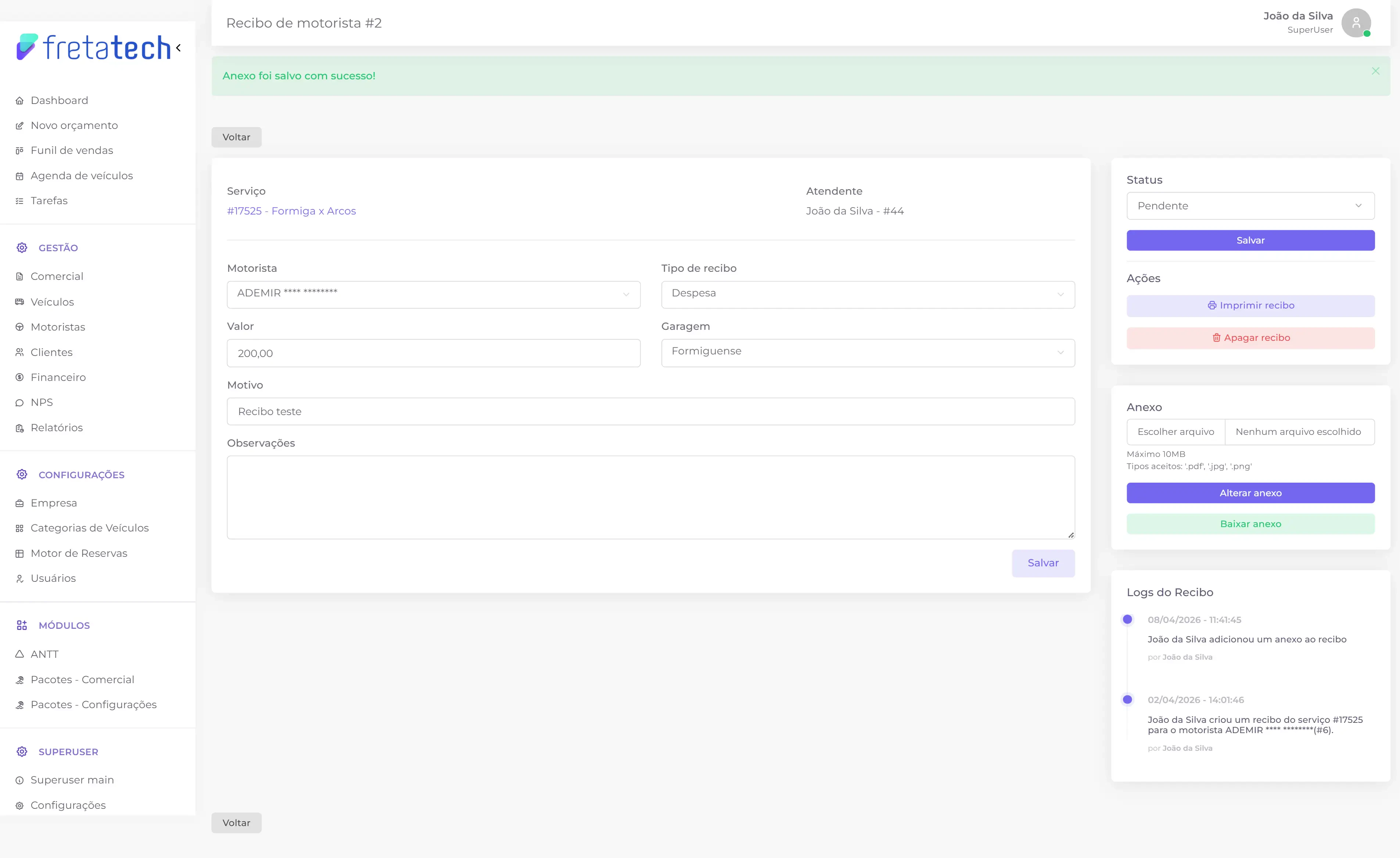Click the top Voltar button
The image size is (1400, 858).
tap(236, 137)
